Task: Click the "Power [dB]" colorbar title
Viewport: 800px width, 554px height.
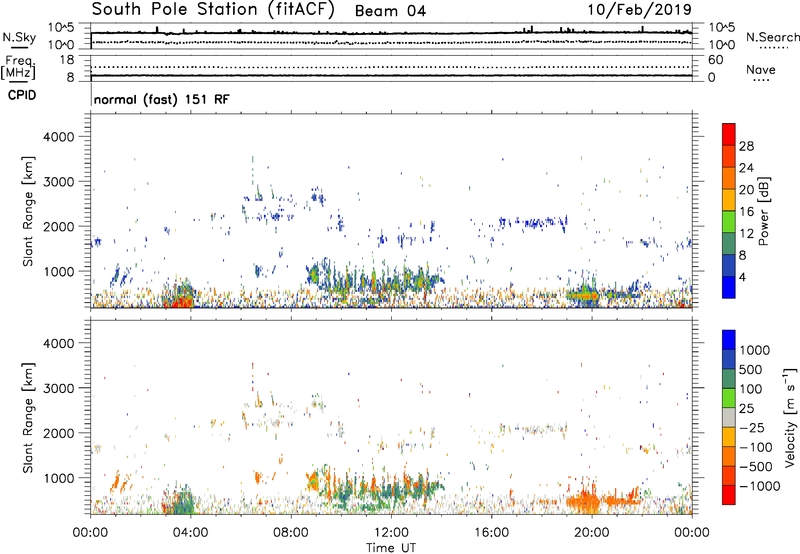Action: tap(763, 211)
